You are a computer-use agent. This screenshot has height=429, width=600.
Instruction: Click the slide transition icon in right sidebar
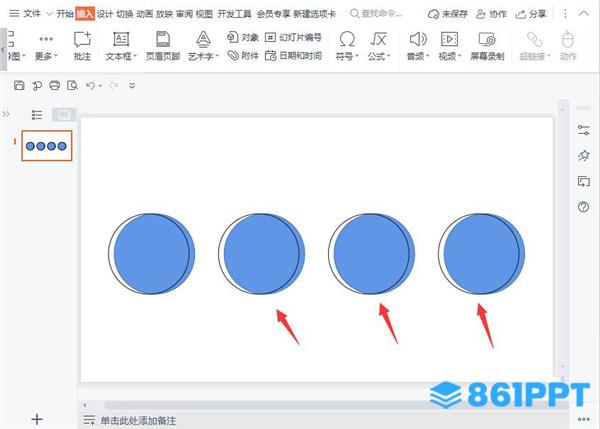click(x=584, y=181)
